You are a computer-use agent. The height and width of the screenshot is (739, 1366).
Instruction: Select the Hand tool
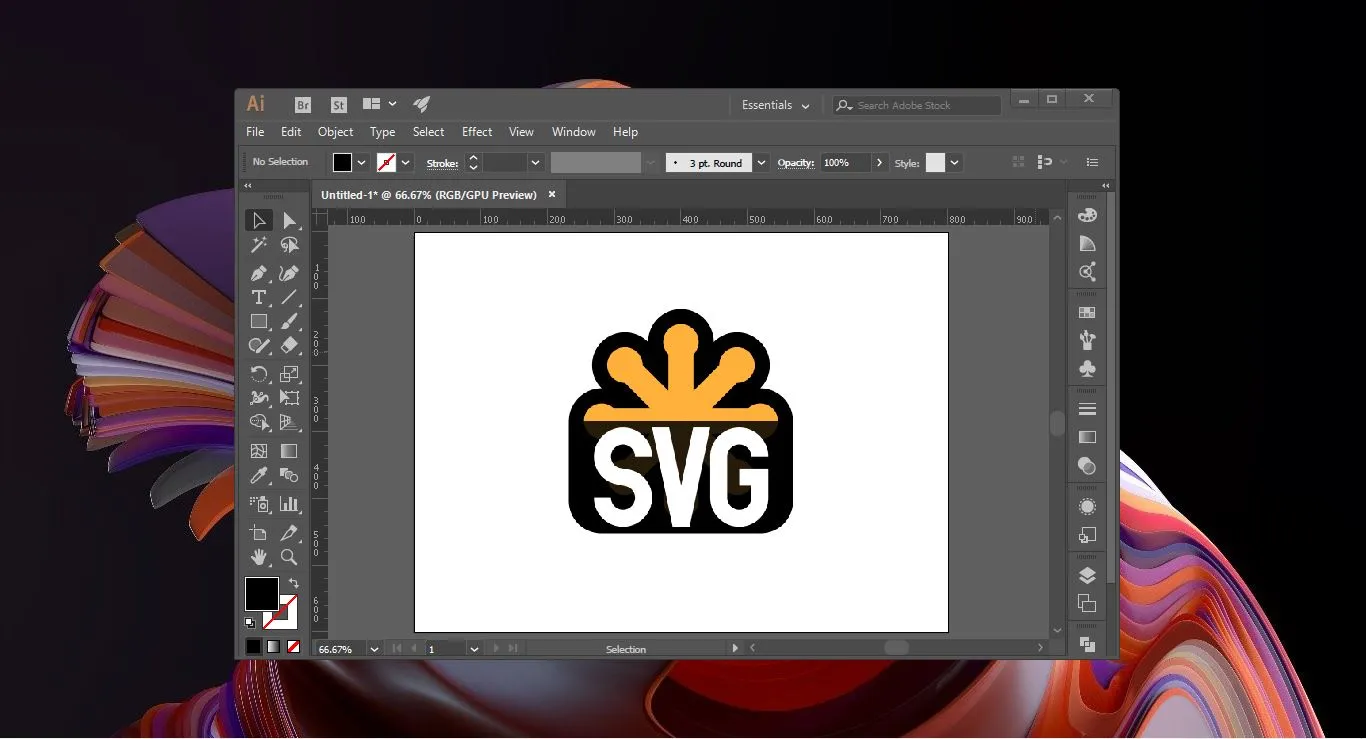259,557
